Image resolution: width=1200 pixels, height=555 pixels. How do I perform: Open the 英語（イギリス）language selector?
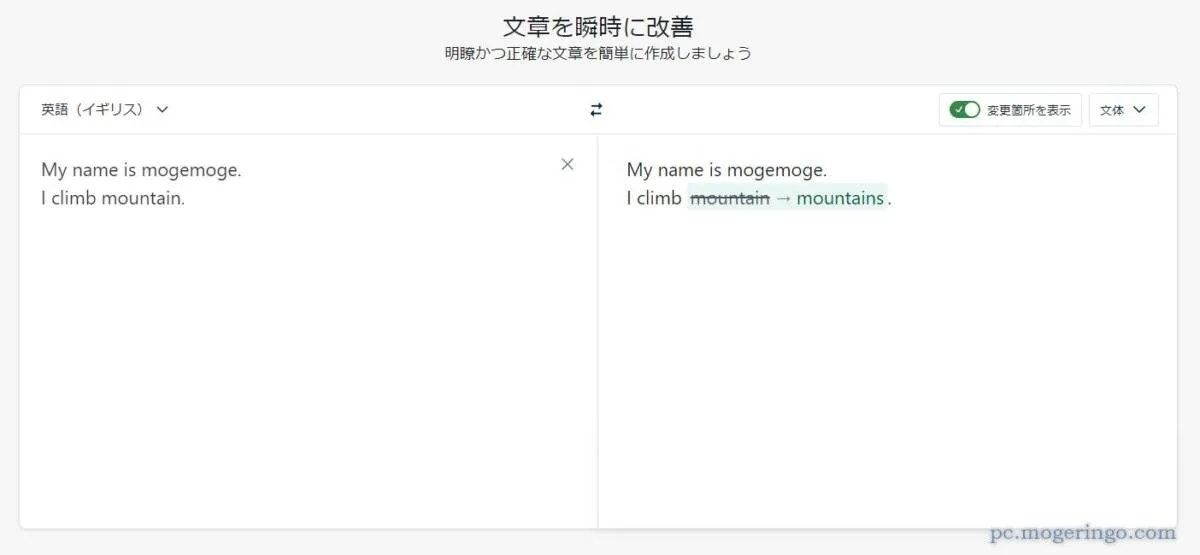click(105, 110)
